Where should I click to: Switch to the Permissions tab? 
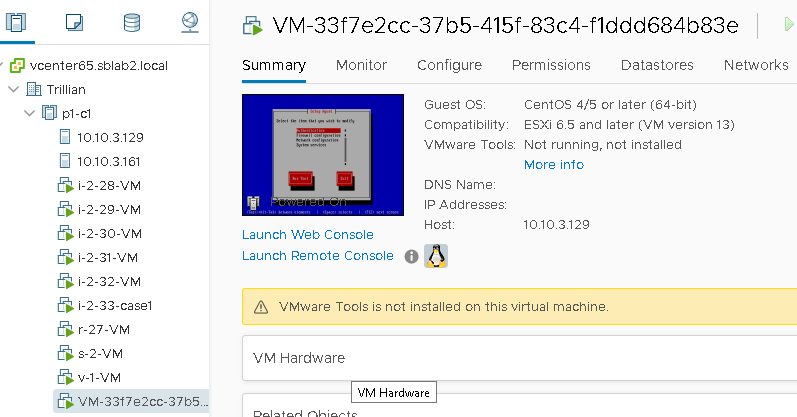(551, 65)
